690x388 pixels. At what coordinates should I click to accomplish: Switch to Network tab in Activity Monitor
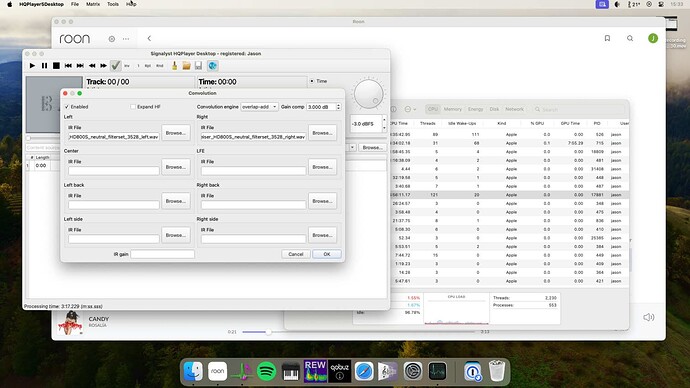514,109
